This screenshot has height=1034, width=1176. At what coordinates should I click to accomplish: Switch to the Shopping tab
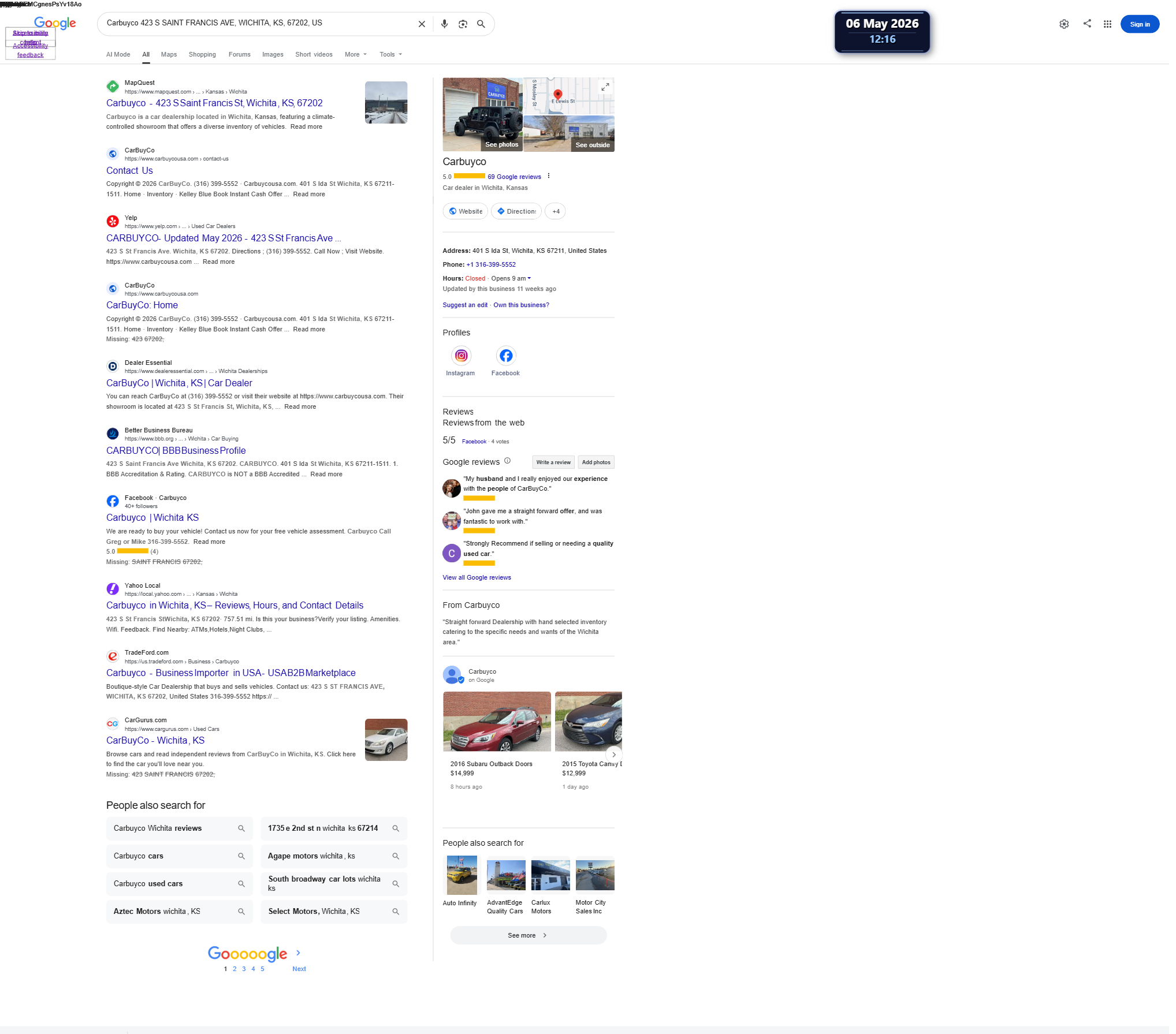(x=202, y=55)
